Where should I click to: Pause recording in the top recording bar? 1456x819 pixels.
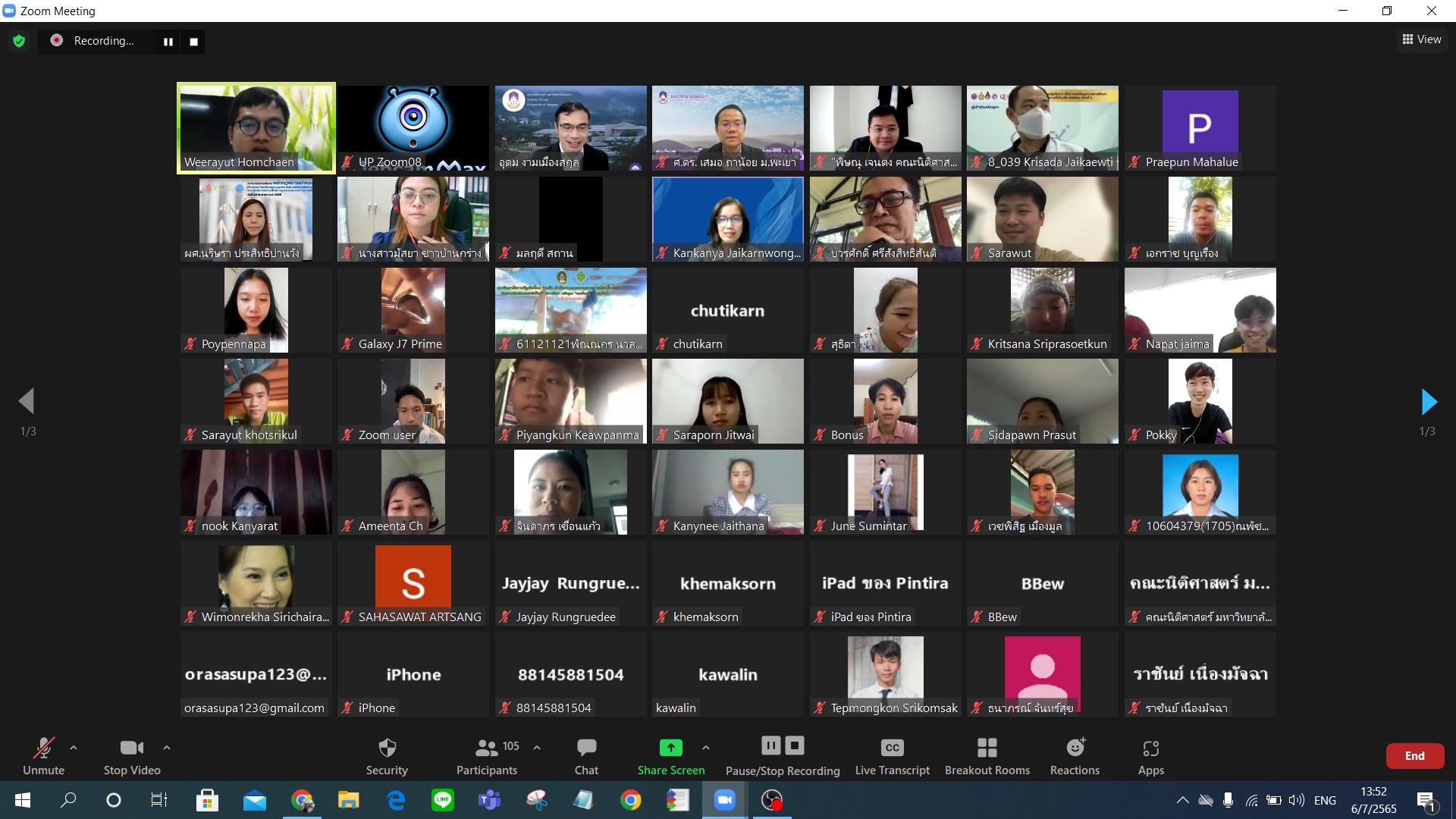point(168,42)
